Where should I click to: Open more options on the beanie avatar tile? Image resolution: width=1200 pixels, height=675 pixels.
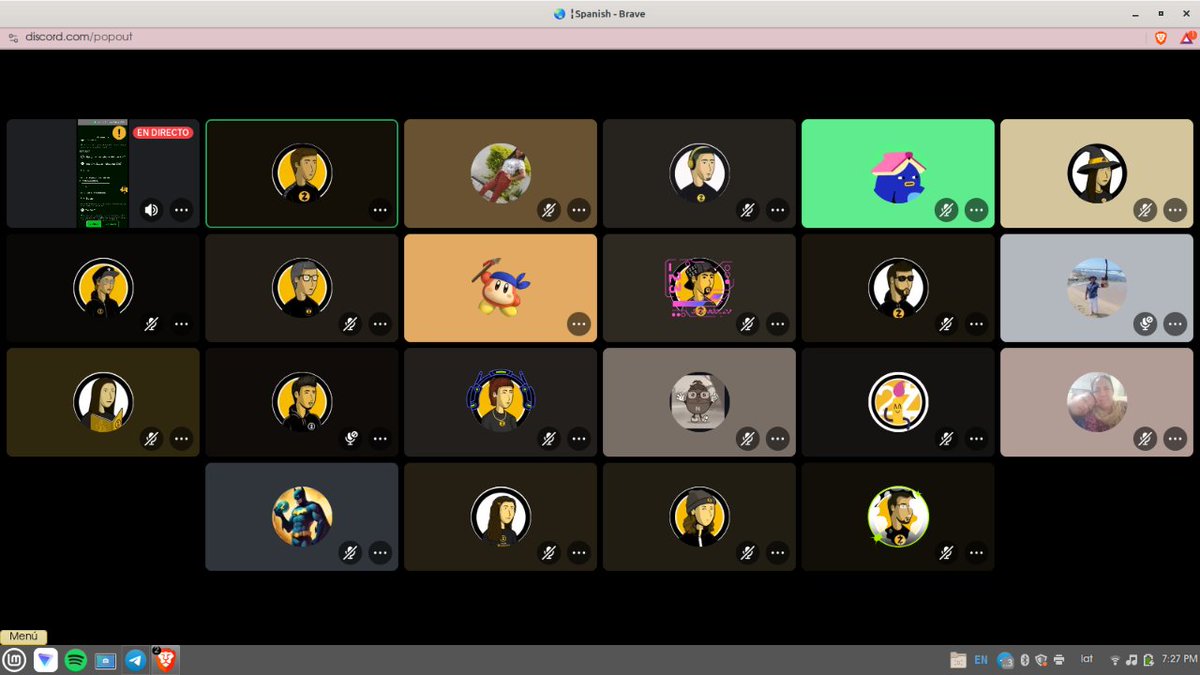coord(778,552)
